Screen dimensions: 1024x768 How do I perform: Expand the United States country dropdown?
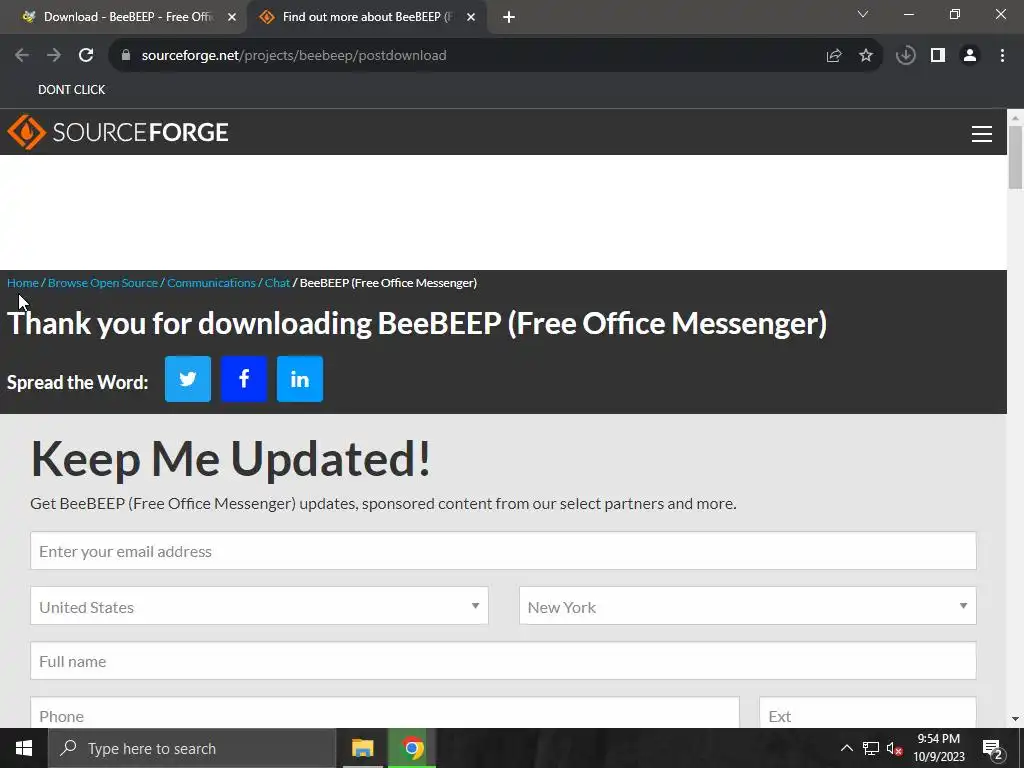(259, 606)
